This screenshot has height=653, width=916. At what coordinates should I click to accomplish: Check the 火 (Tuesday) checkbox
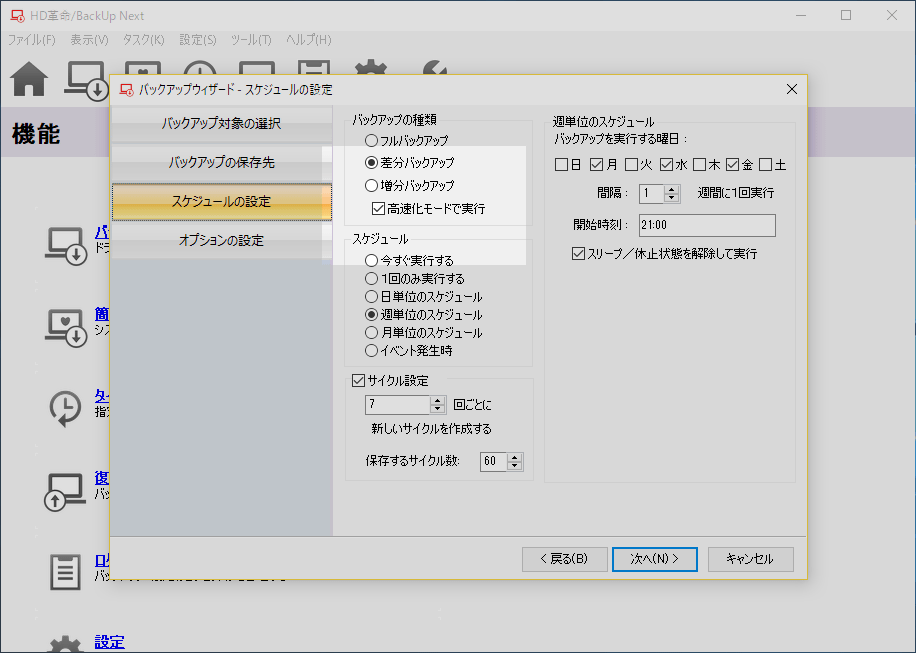point(631,165)
